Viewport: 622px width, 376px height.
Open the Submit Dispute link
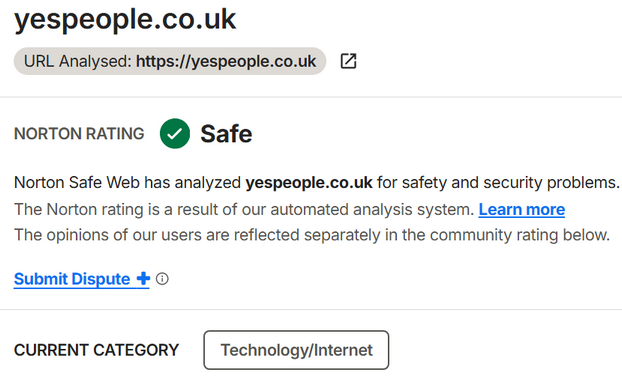click(x=72, y=279)
